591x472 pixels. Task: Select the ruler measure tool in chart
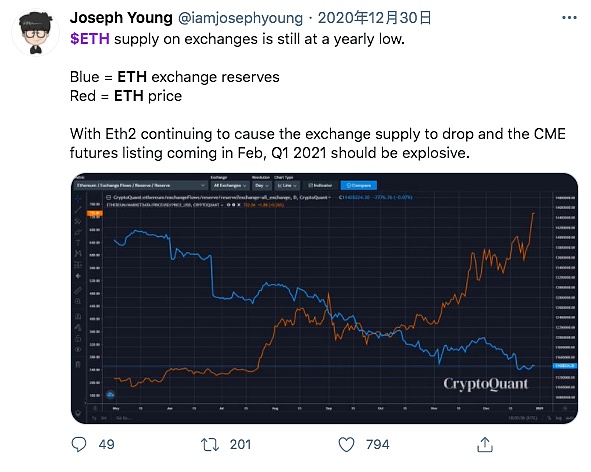(78, 290)
